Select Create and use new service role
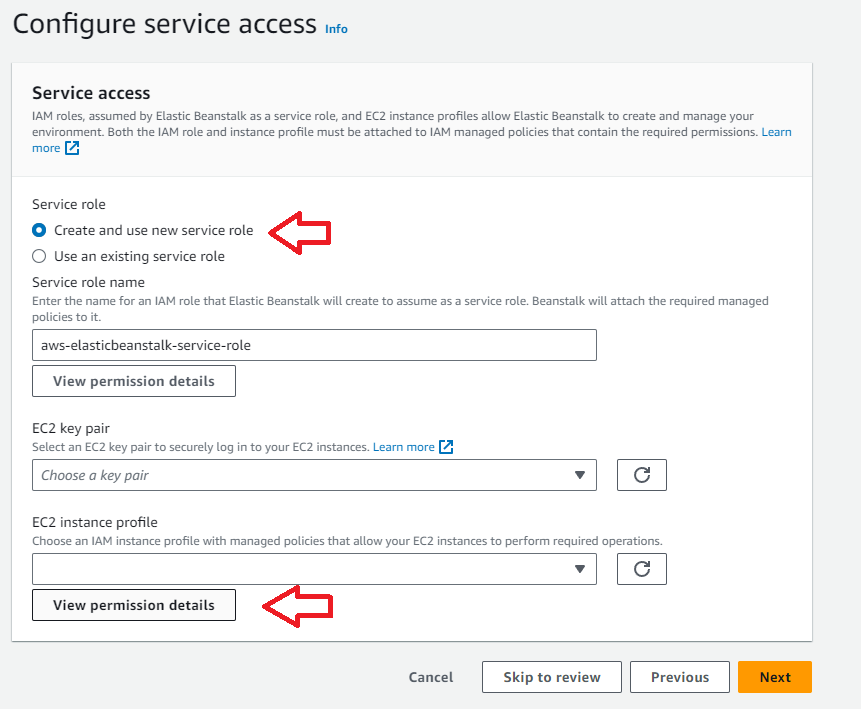This screenshot has height=709, width=861. coord(39,230)
